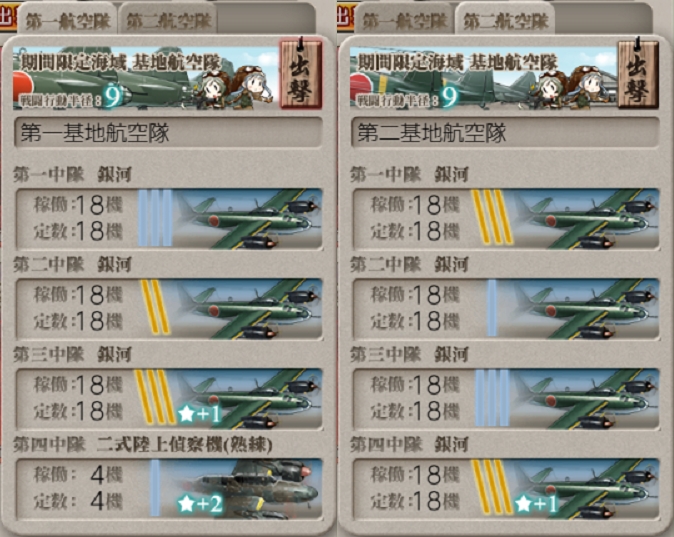
Task: Click the ★+1 star on 第二基地航空隊's 第四中隊
Action: [536, 504]
